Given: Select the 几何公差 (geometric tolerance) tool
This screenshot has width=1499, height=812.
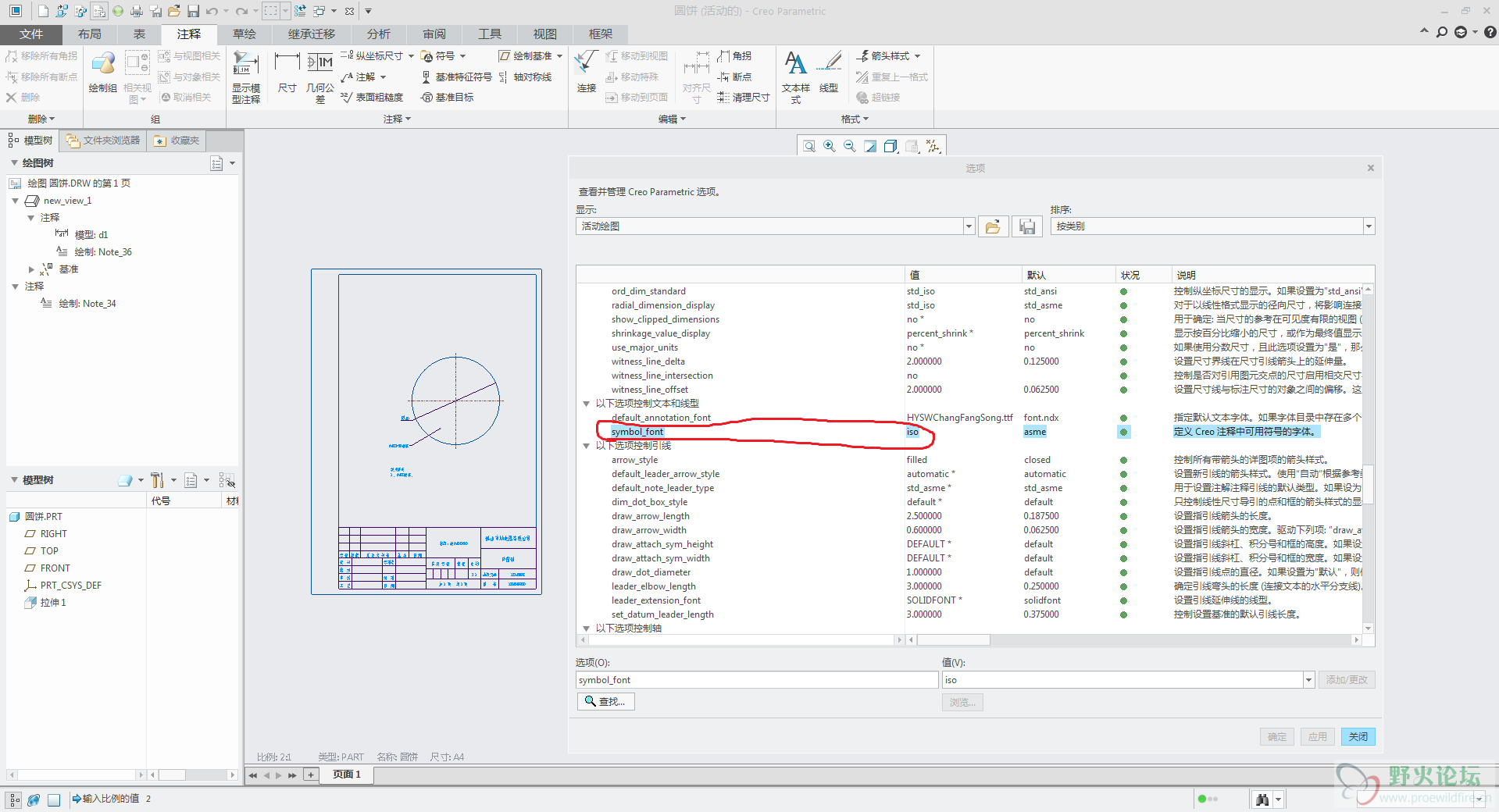Looking at the screenshot, I should pos(320,77).
